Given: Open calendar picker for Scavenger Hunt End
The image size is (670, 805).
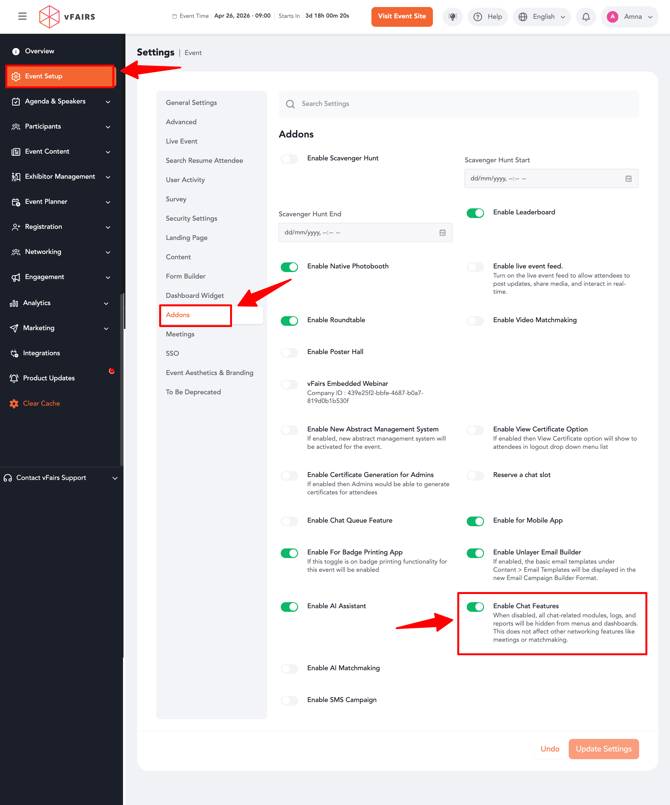Looking at the screenshot, I should pos(442,233).
